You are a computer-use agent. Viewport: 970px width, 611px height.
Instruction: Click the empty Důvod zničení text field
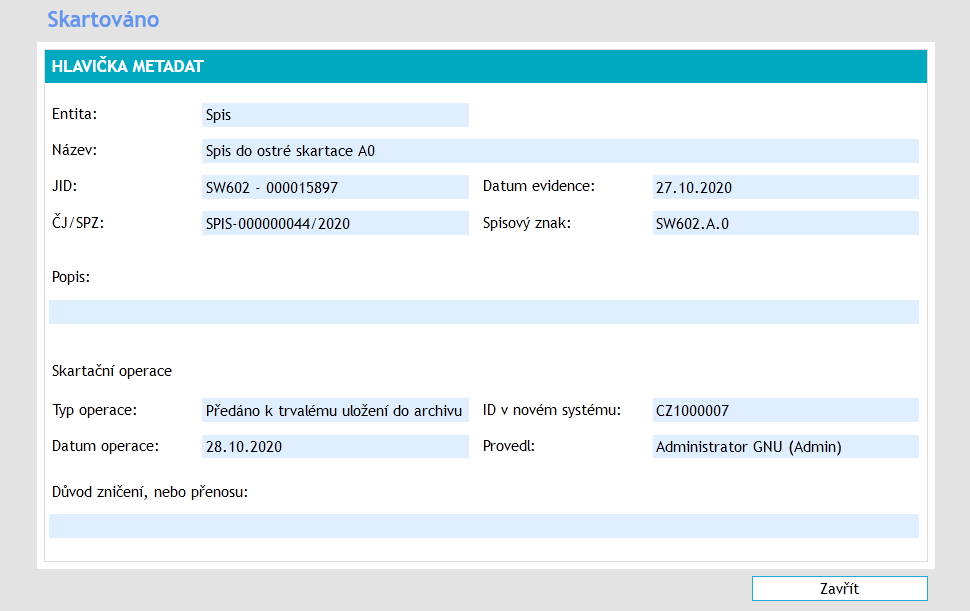(483, 526)
